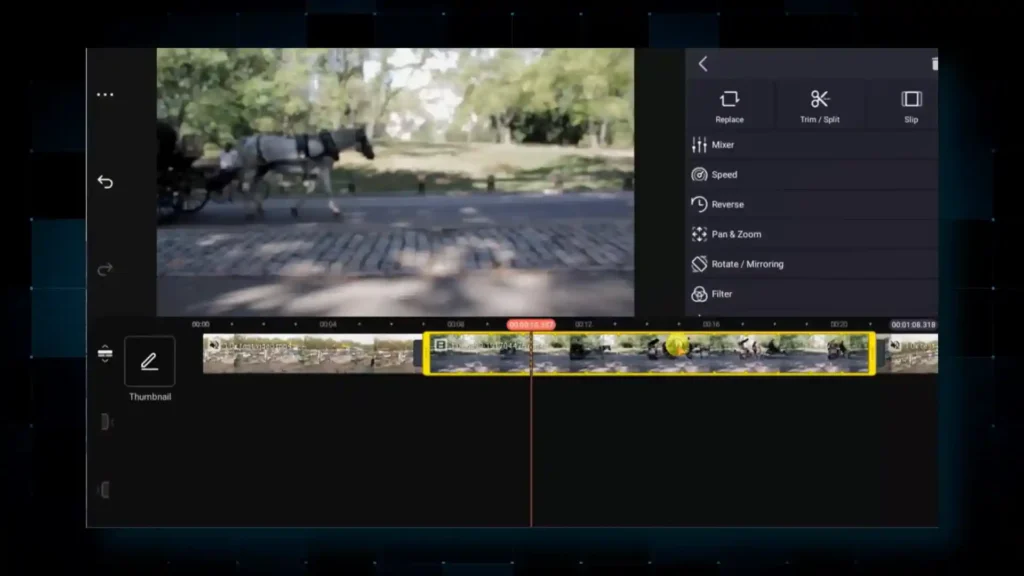This screenshot has height=576, width=1024.
Task: Collapse the clip options panel with back arrow
Action: click(703, 63)
